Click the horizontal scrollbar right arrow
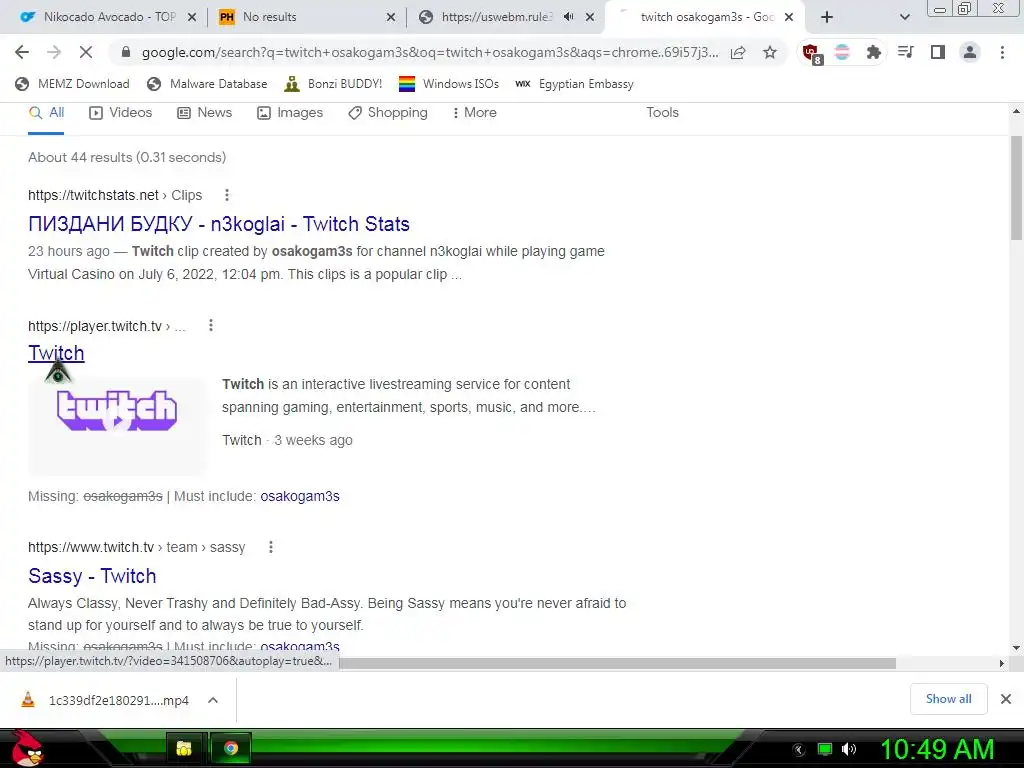The image size is (1024, 768). (x=1001, y=664)
